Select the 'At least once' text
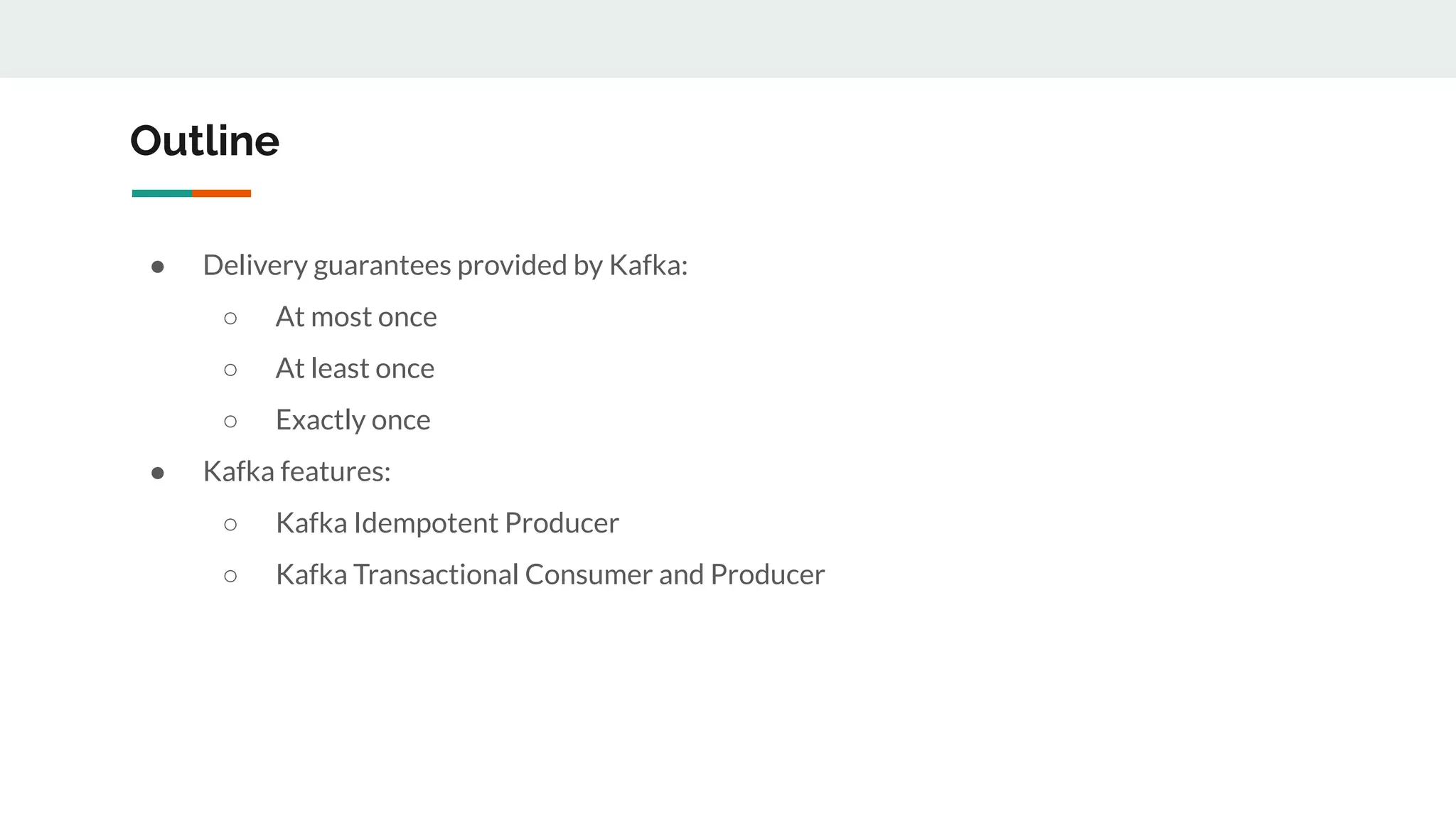The width and height of the screenshot is (1456, 819). click(355, 368)
